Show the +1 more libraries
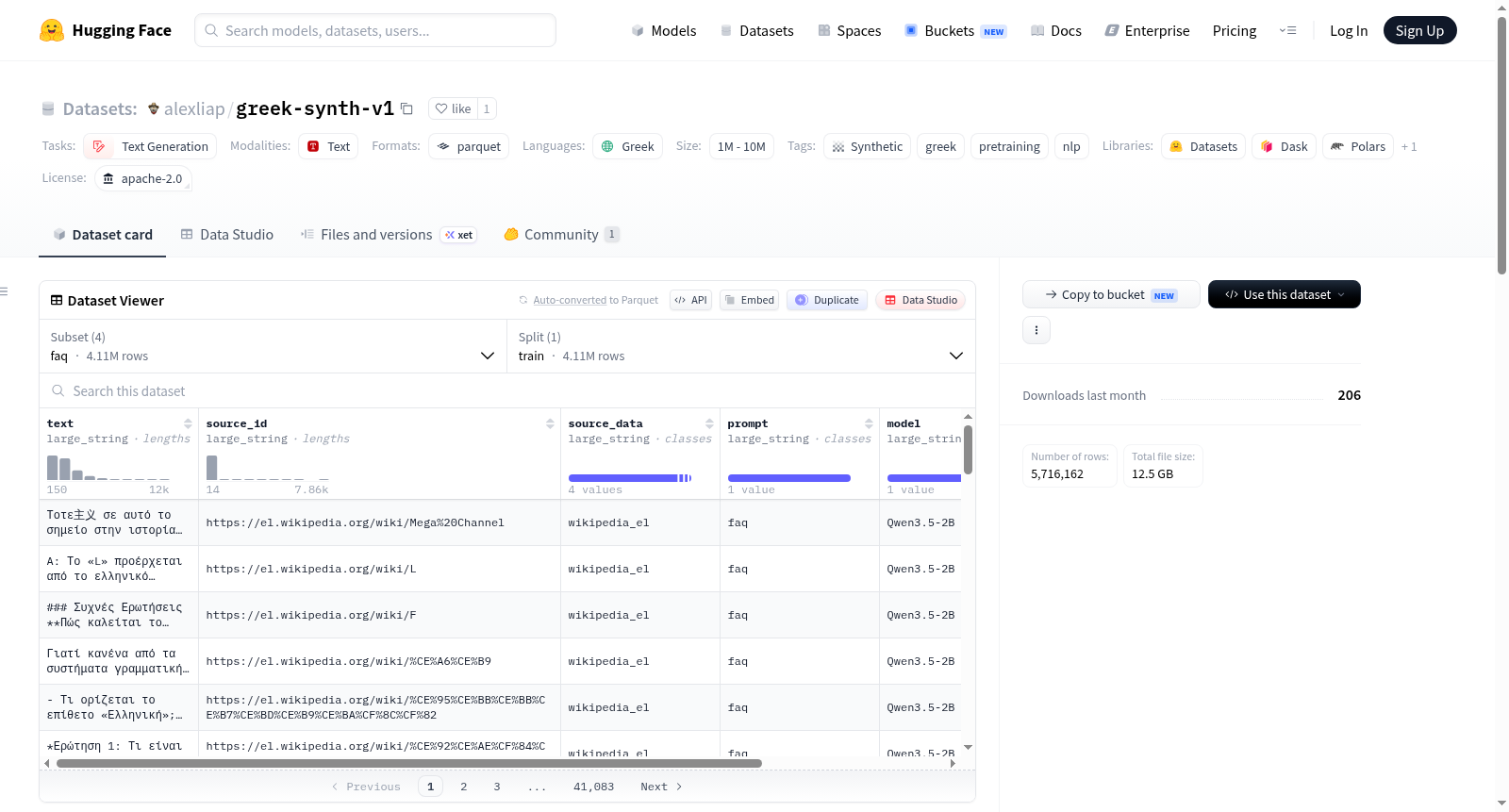 click(x=1409, y=146)
